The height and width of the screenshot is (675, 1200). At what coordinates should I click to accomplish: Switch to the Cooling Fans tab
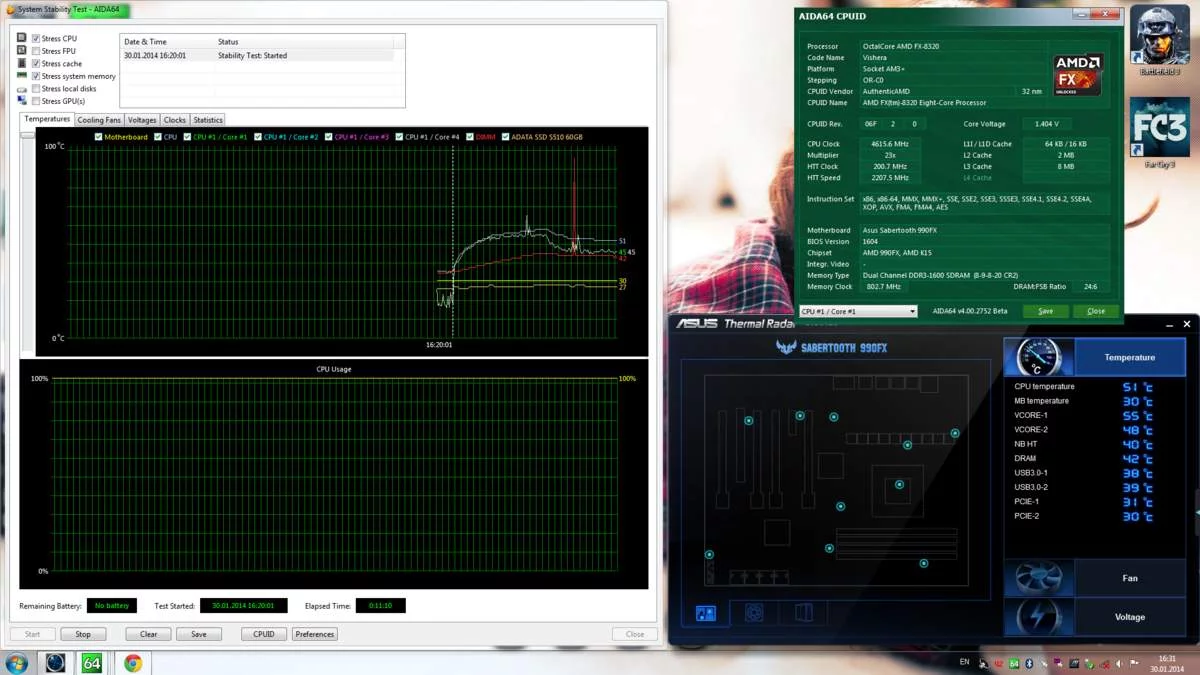point(99,120)
